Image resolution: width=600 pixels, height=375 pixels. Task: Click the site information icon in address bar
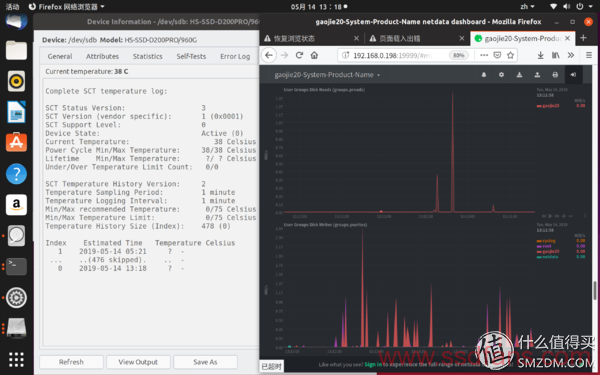[x=345, y=55]
